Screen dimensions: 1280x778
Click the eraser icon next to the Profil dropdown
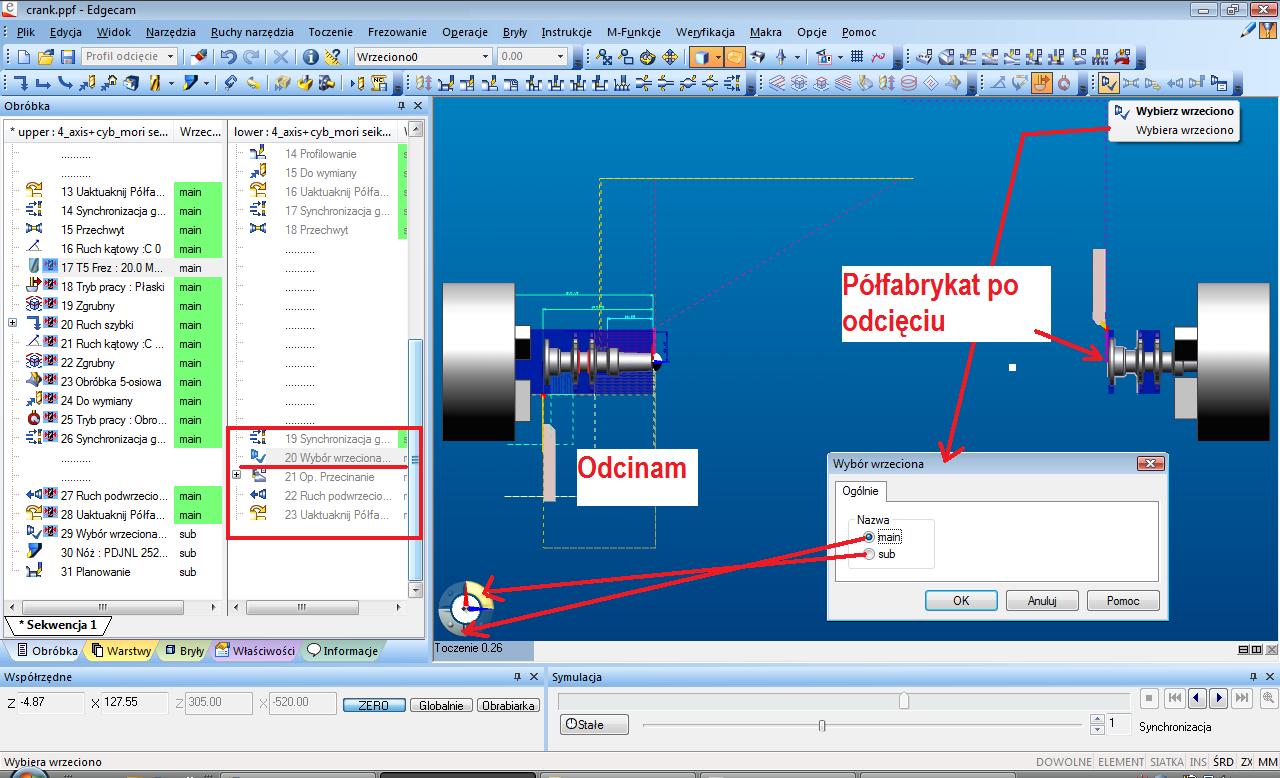[x=198, y=57]
